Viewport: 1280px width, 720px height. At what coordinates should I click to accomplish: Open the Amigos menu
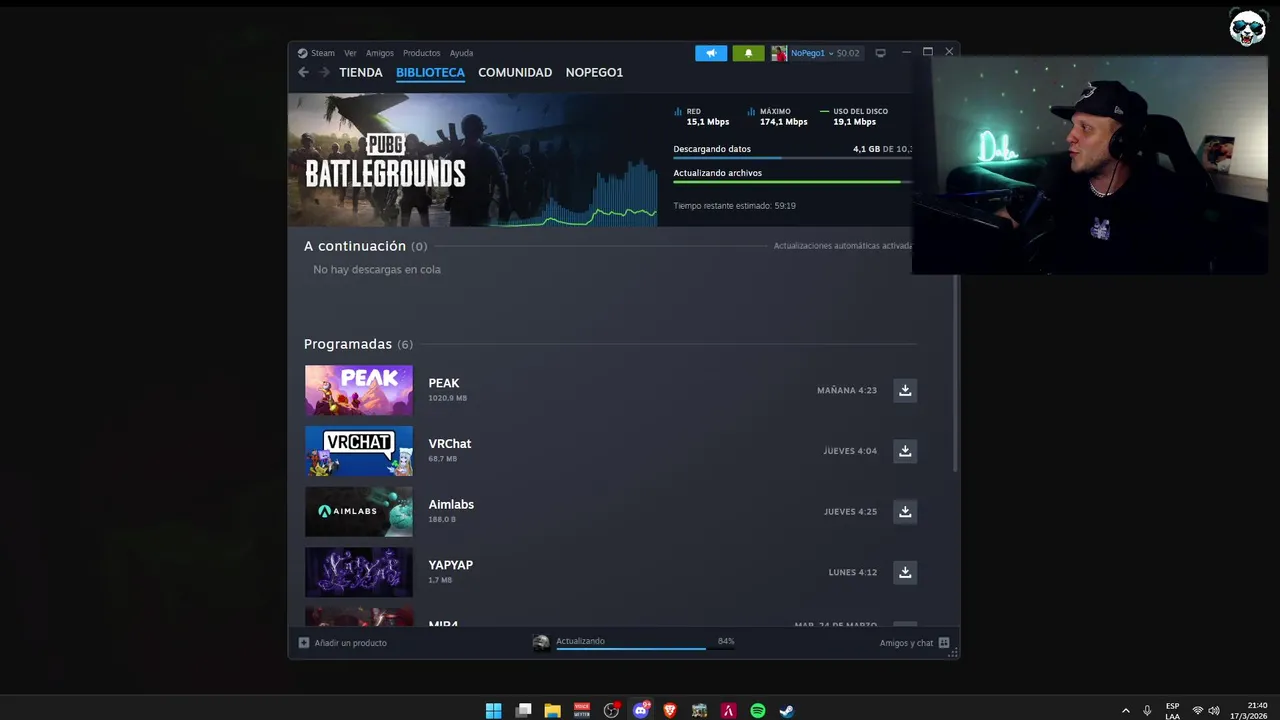point(380,53)
